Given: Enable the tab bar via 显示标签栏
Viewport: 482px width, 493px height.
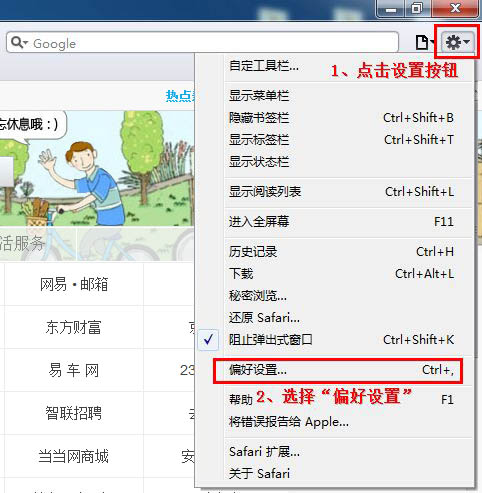Looking at the screenshot, I should click(x=335, y=140).
